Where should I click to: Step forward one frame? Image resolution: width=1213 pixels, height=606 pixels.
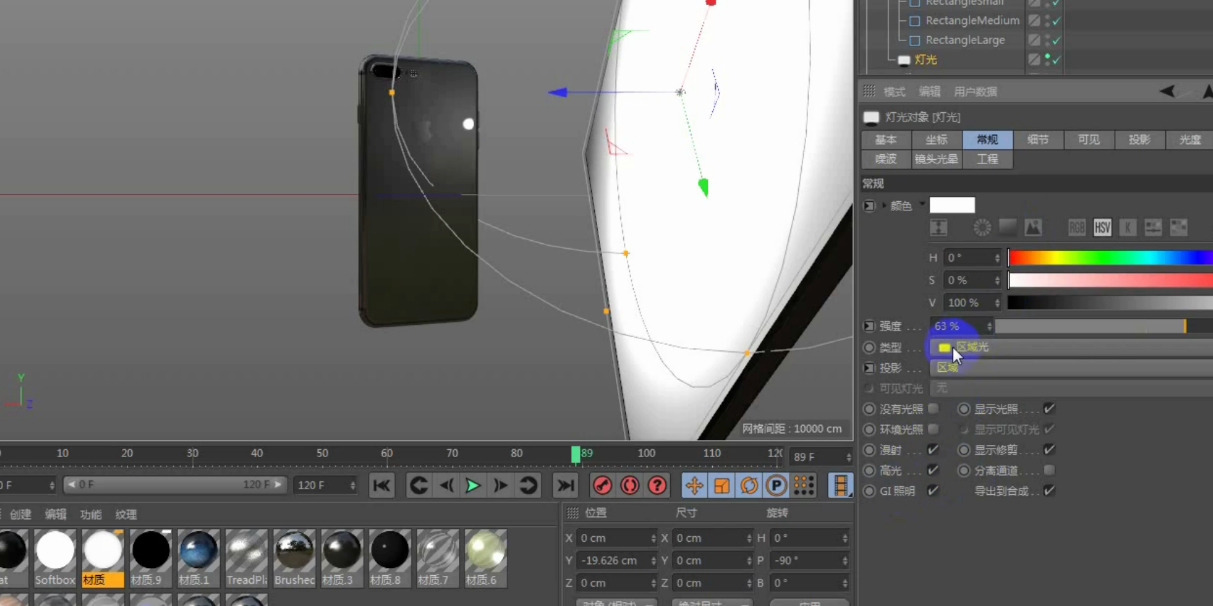[500, 485]
